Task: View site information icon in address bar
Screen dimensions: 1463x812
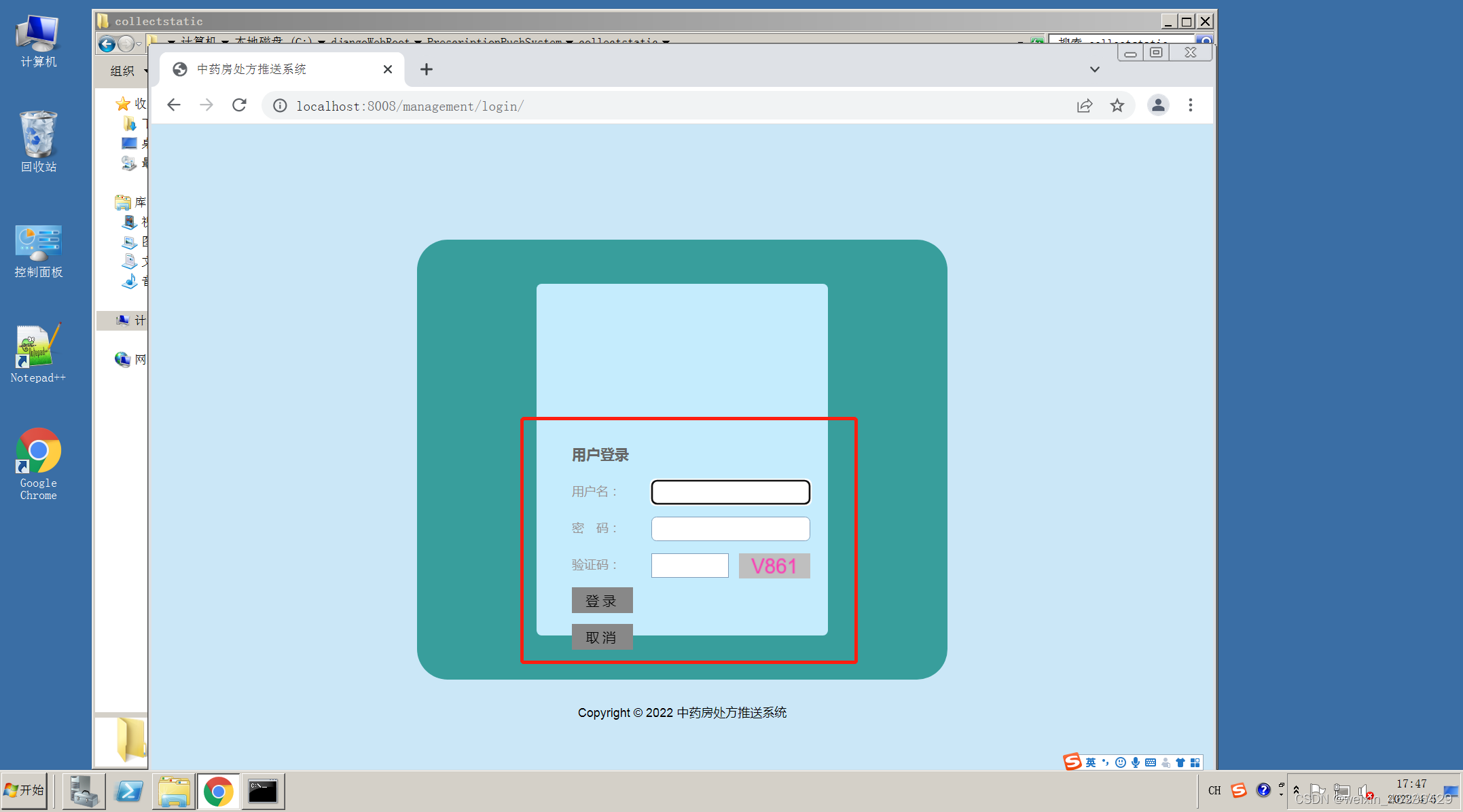Action: click(x=280, y=106)
